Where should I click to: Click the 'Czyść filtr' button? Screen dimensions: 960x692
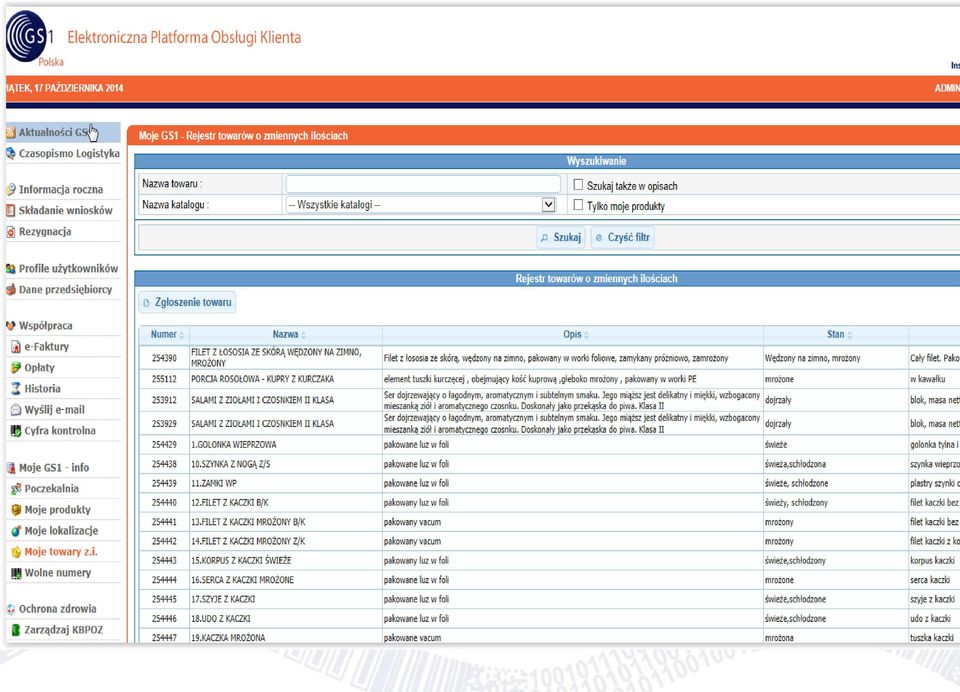tap(622, 238)
